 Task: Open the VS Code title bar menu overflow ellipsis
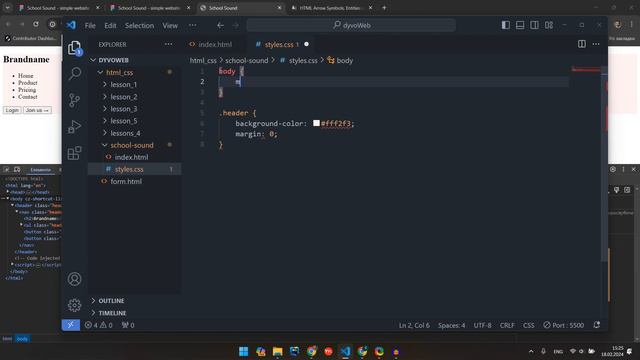192,25
